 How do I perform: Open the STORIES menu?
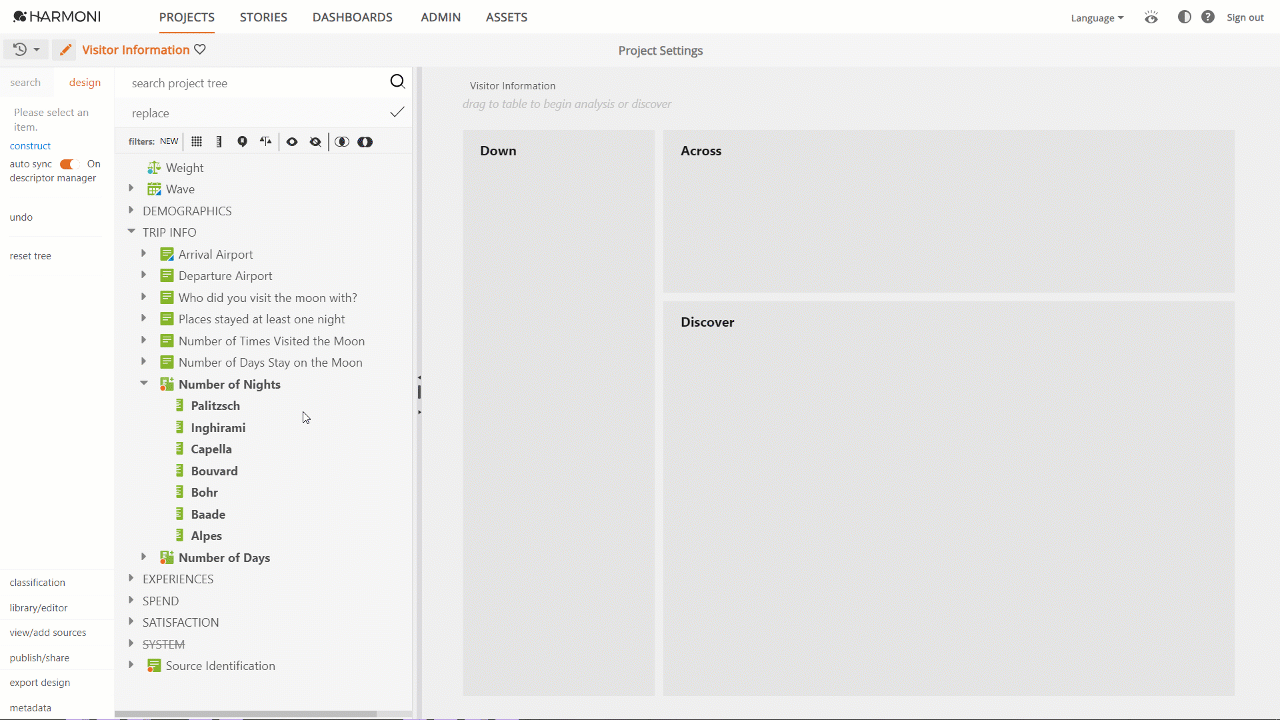pyautogui.click(x=264, y=17)
